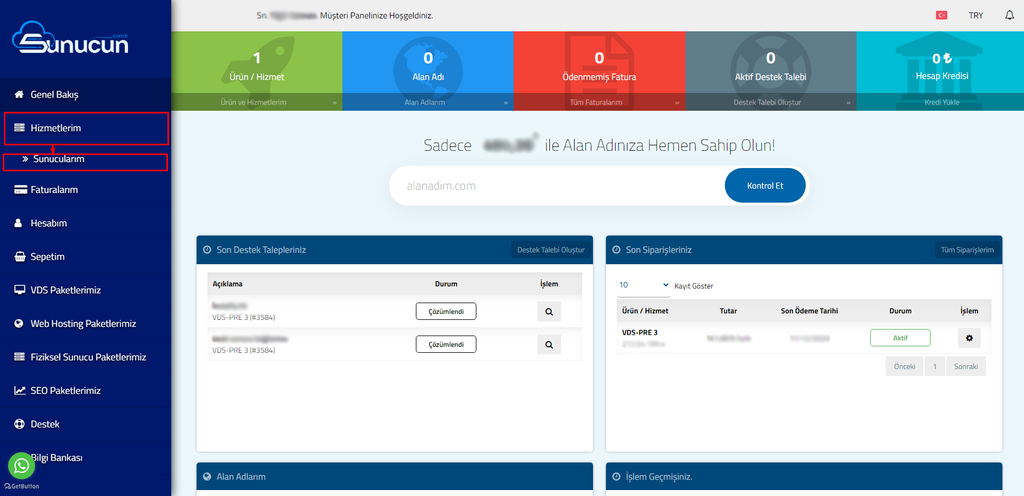Screen dimensions: 1024x496
Task: Click the notification bell icon
Action: pyautogui.click(x=1009, y=15)
